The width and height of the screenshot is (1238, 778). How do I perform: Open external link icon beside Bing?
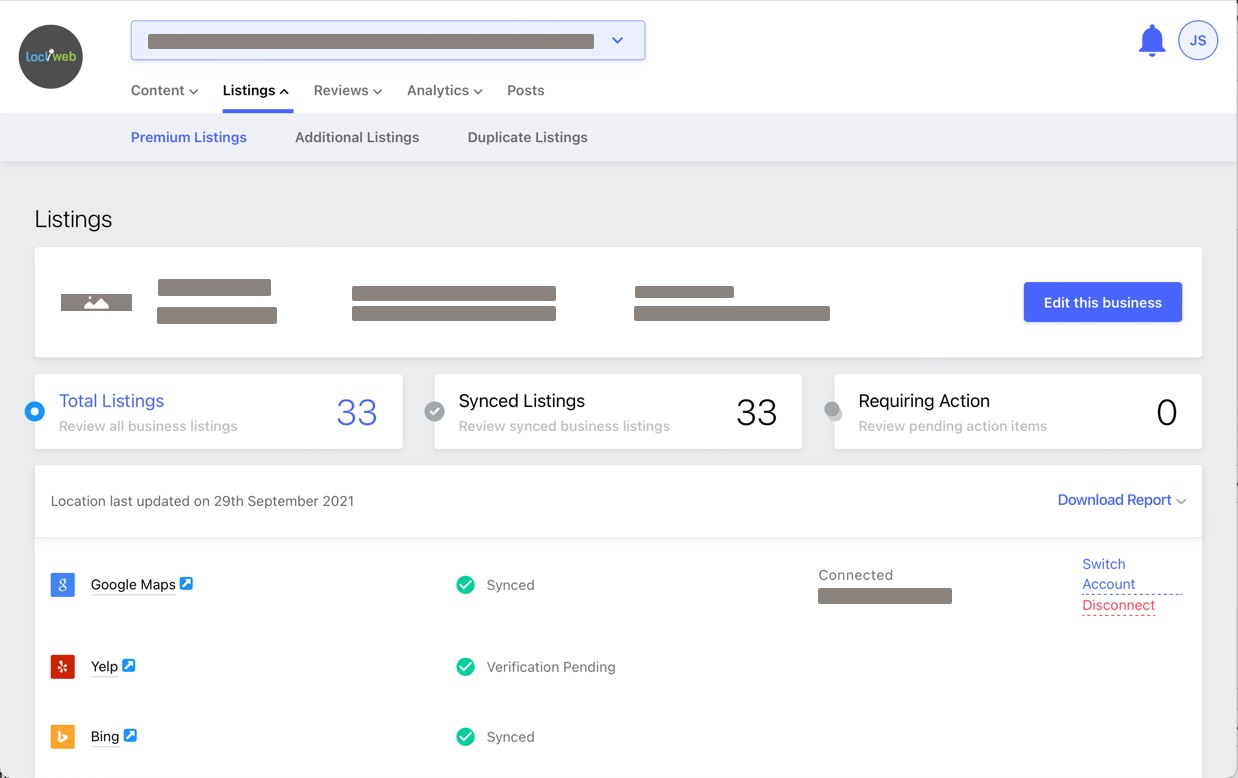(130, 736)
